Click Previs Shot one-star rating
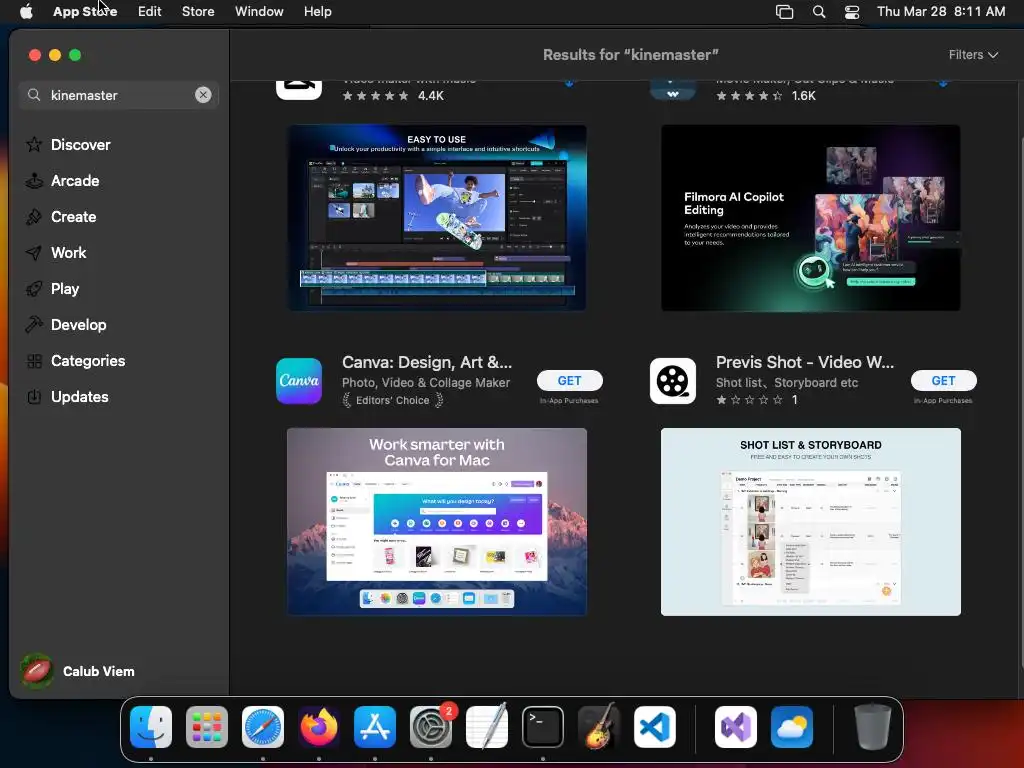Screen dimensions: 1024x768 click(x=750, y=400)
